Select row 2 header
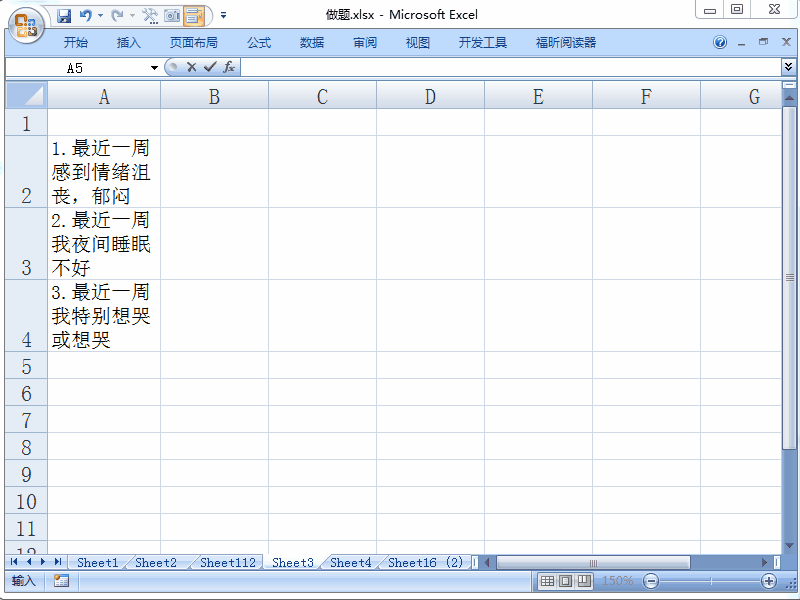Image resolution: width=800 pixels, height=600 pixels. (27, 171)
